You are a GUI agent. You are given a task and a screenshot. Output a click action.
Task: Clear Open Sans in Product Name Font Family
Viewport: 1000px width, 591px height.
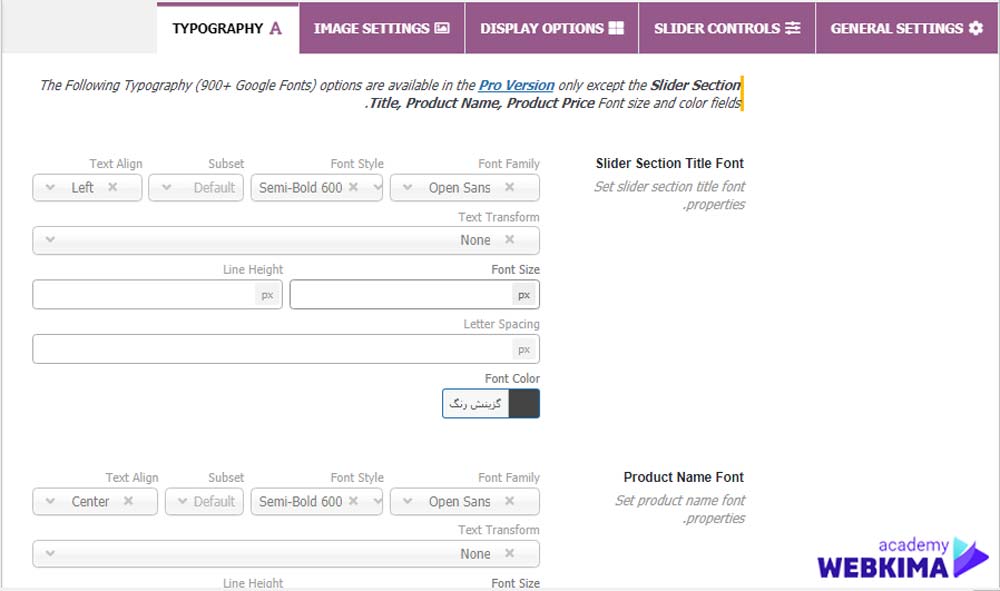(x=509, y=501)
